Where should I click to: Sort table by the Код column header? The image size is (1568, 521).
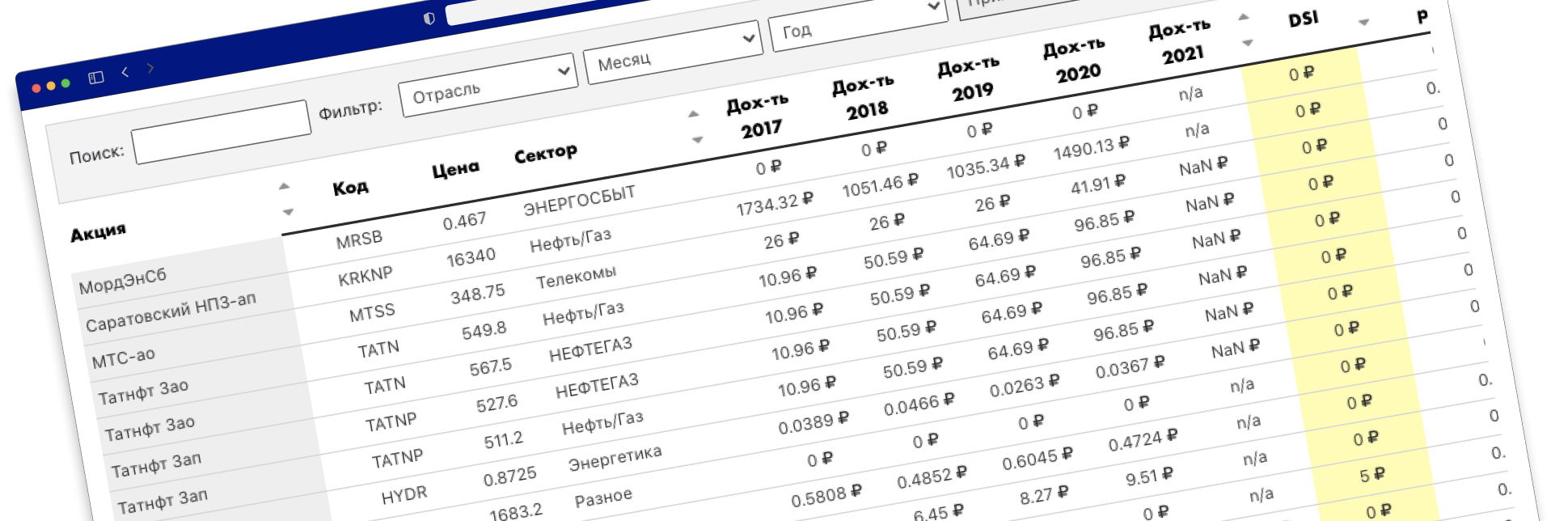tap(350, 188)
